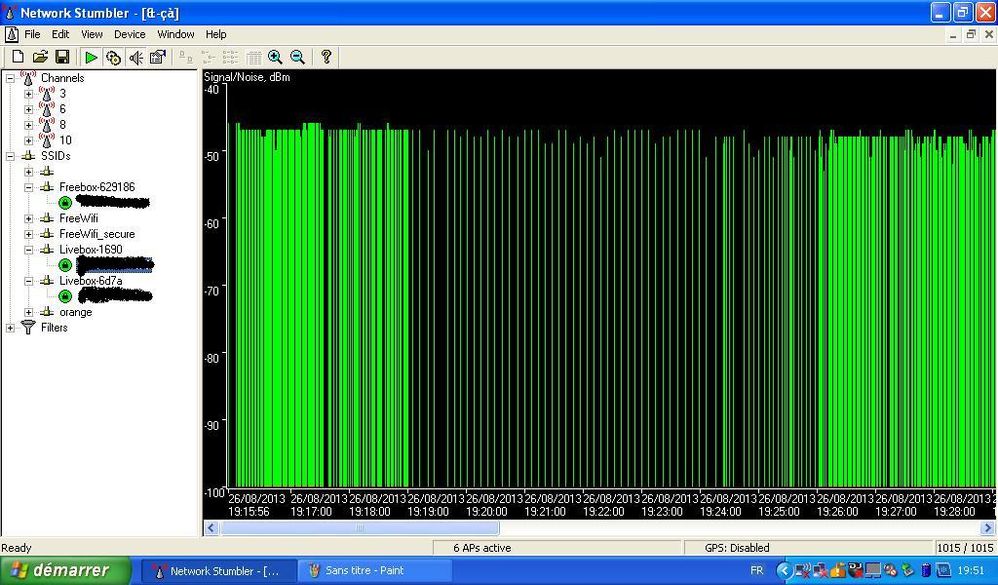Click the Zoom Out magnifier icon
998x585 pixels.
click(x=297, y=57)
